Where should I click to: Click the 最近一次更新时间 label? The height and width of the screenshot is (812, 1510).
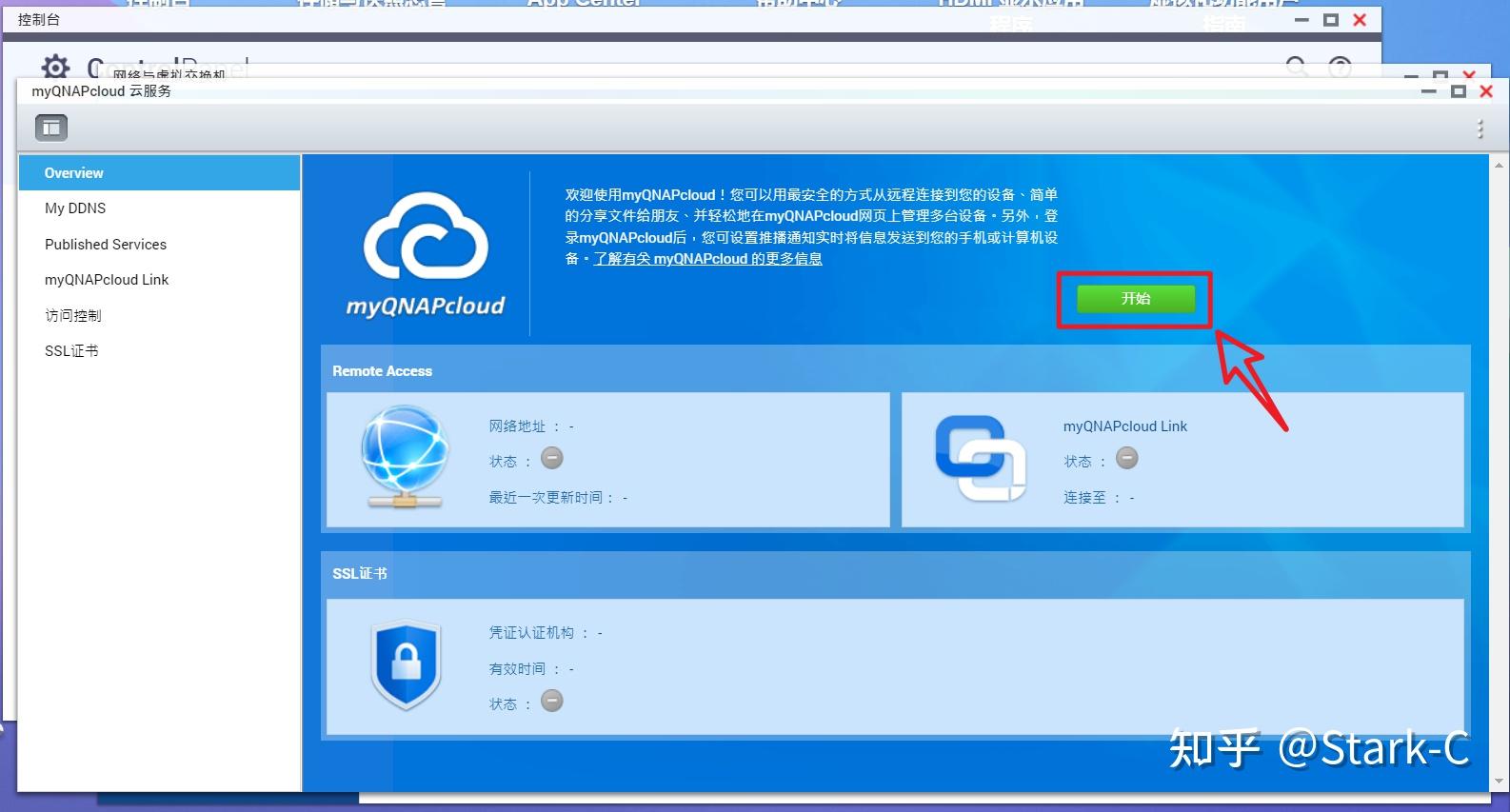tap(546, 497)
